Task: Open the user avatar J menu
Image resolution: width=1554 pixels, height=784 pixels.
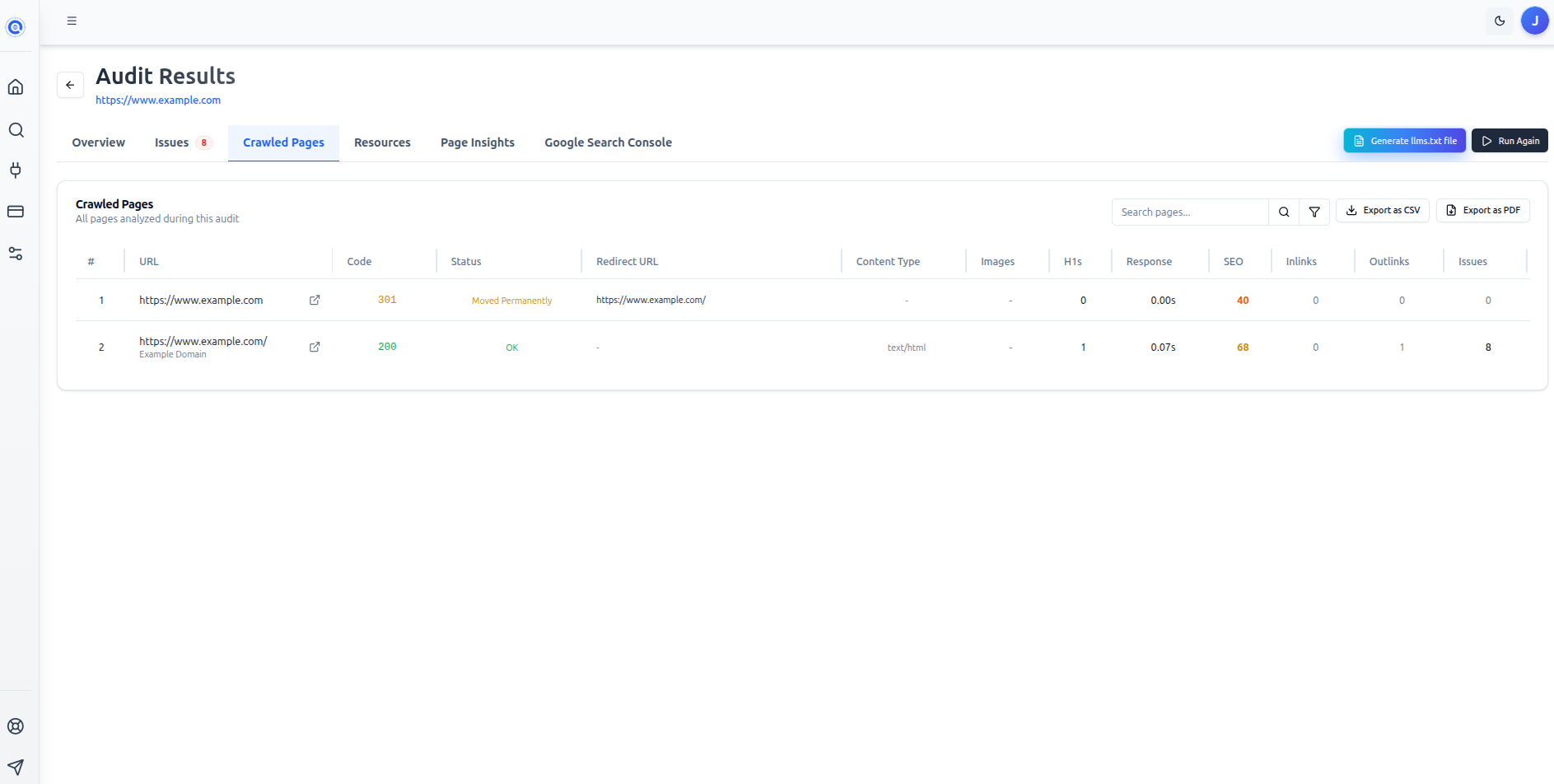Action: click(x=1534, y=21)
